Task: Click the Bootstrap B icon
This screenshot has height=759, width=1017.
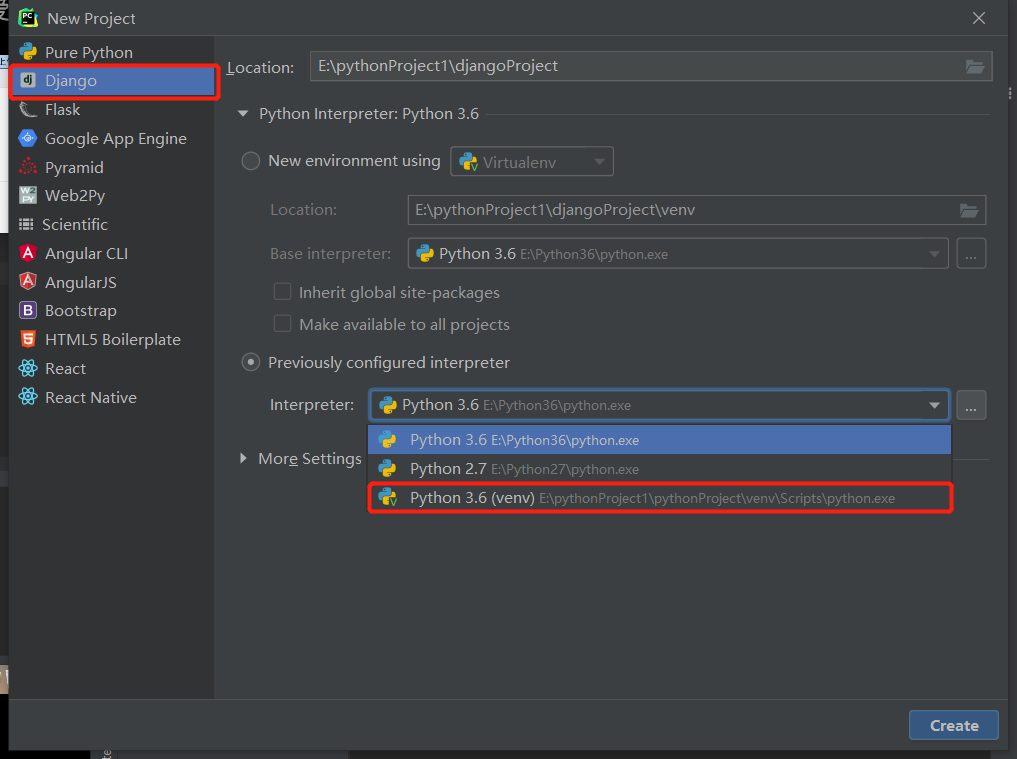Action: [28, 310]
